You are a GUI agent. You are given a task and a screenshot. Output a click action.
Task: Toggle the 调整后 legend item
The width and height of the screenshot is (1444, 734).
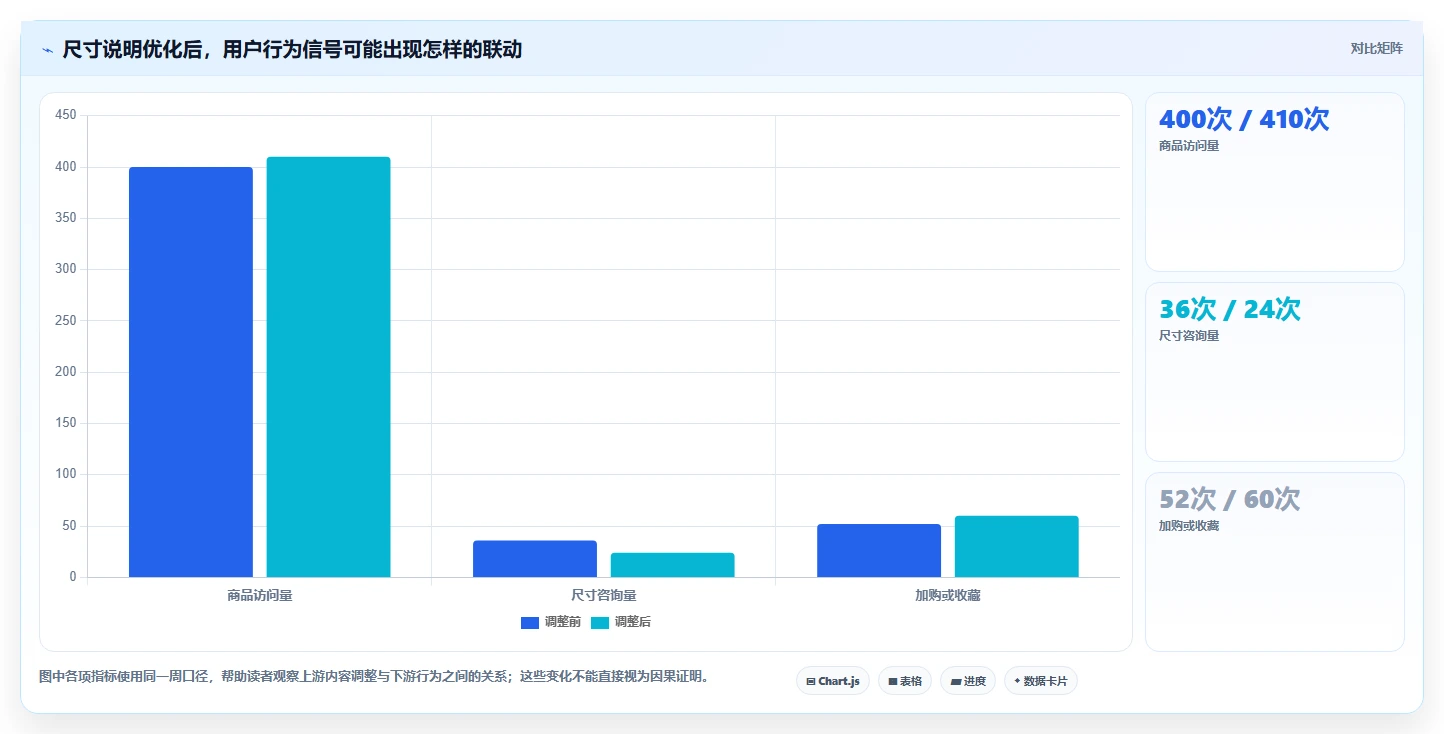(x=621, y=622)
